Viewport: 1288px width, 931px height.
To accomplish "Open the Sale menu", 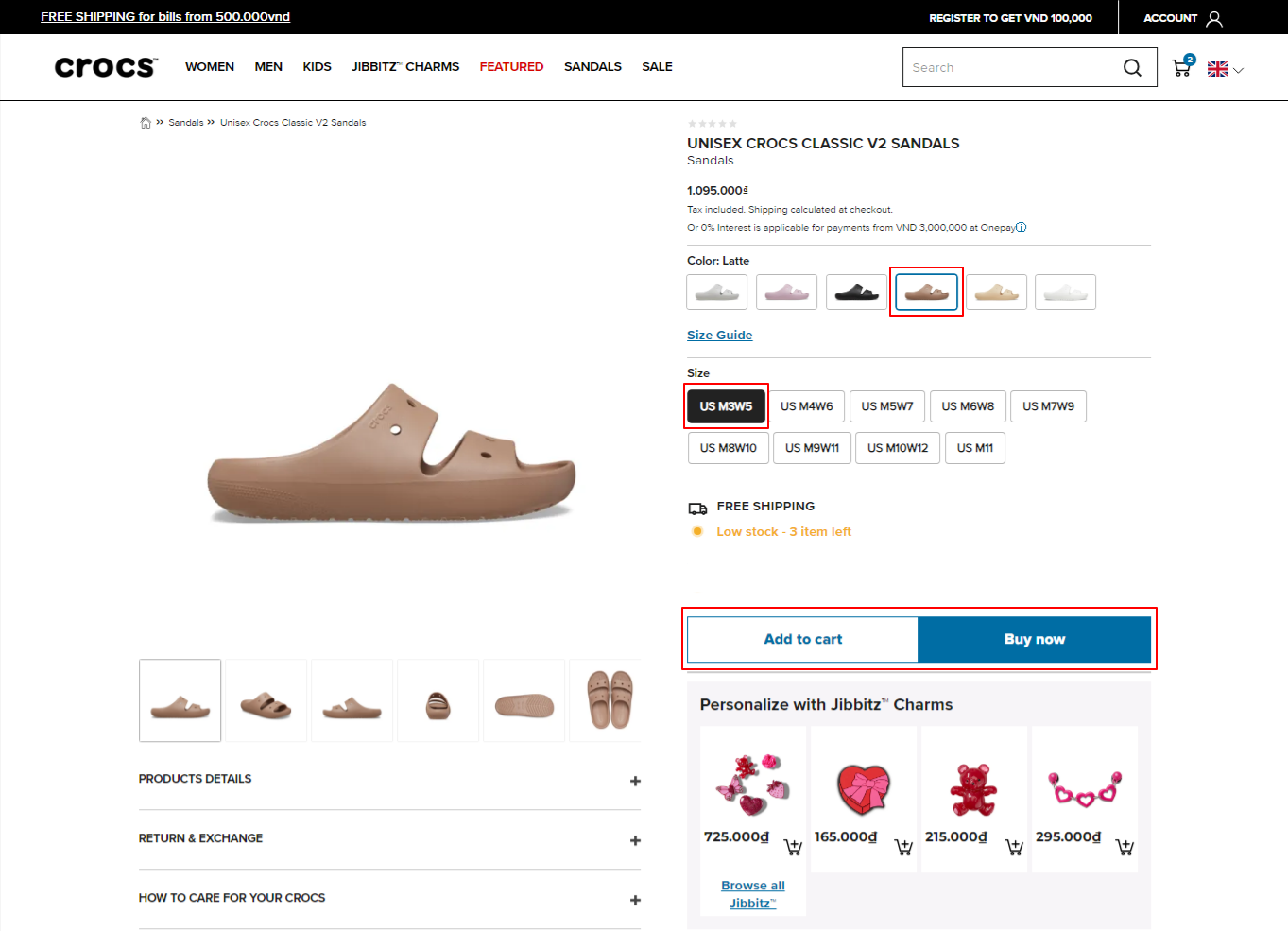I will pyautogui.click(x=657, y=67).
